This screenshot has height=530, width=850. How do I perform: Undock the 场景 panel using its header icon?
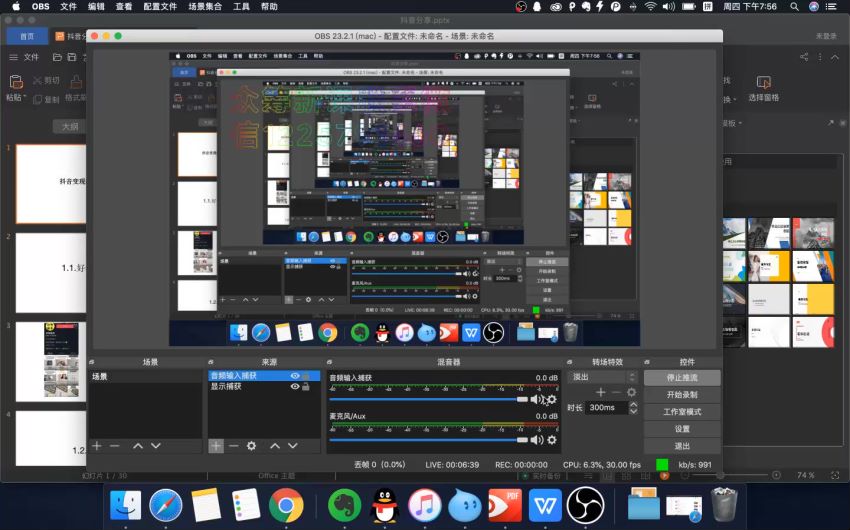[x=92, y=362]
